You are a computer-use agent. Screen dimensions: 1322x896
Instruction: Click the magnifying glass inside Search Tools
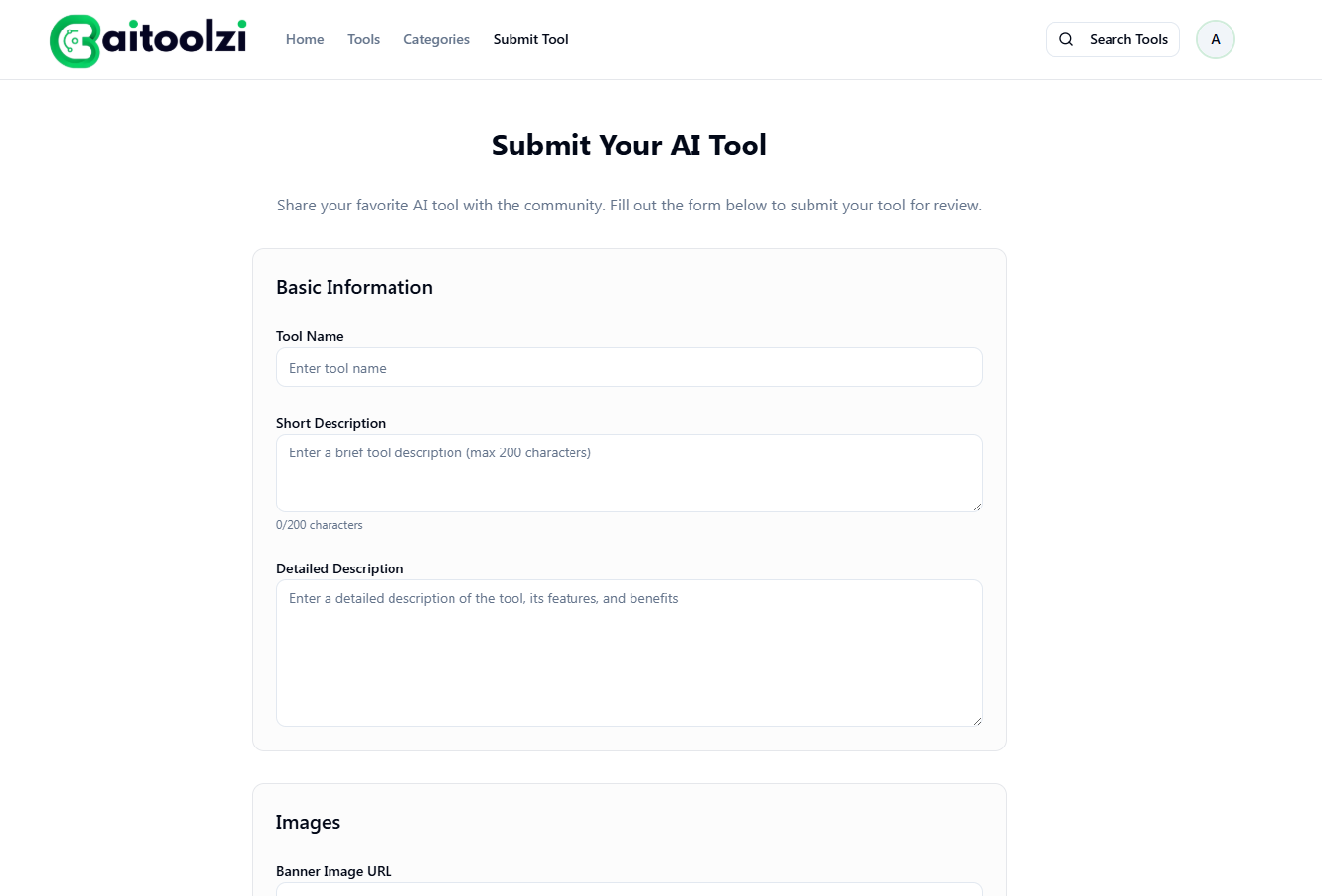[1066, 39]
